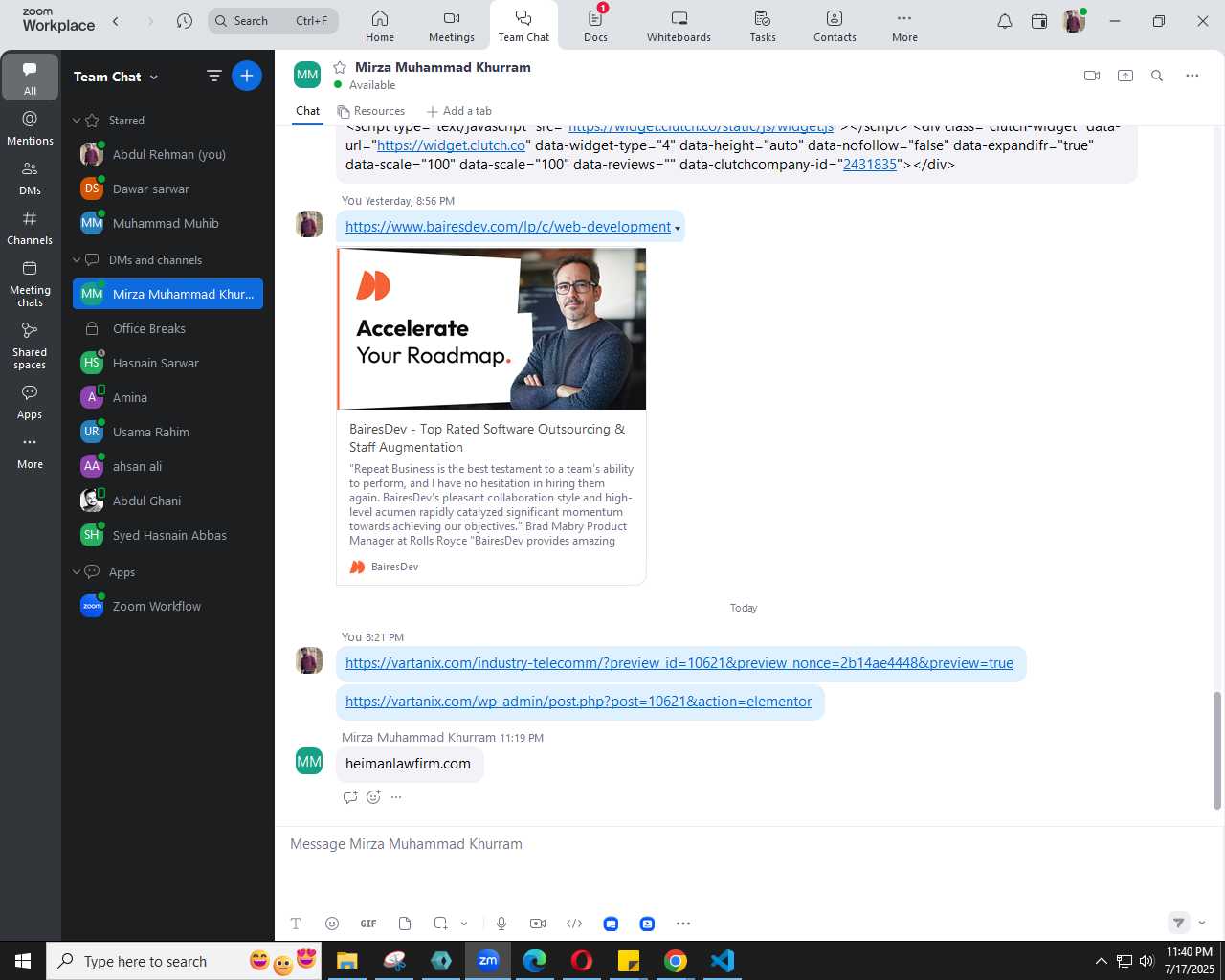Open chat with Hasnain Sarwar

coord(168,364)
